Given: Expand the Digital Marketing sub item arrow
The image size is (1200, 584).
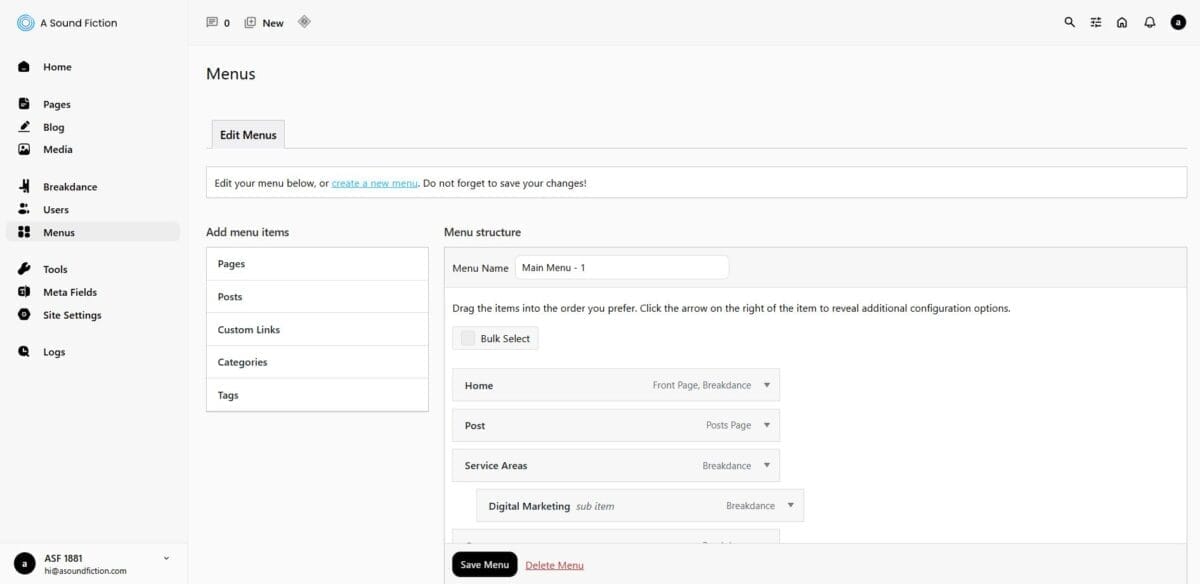Looking at the screenshot, I should (x=791, y=505).
